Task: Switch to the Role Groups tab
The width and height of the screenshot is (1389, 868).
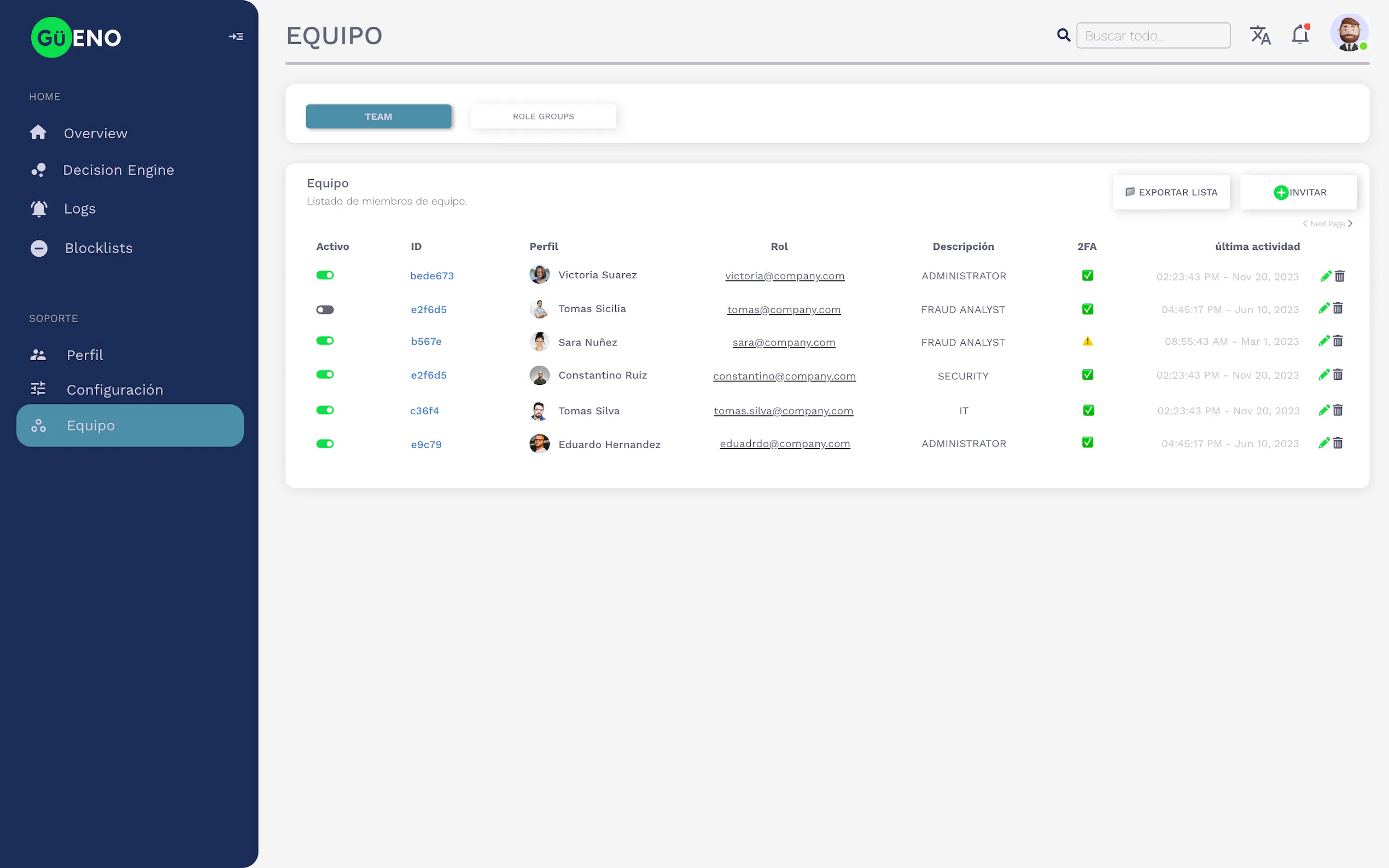Action: (543, 116)
